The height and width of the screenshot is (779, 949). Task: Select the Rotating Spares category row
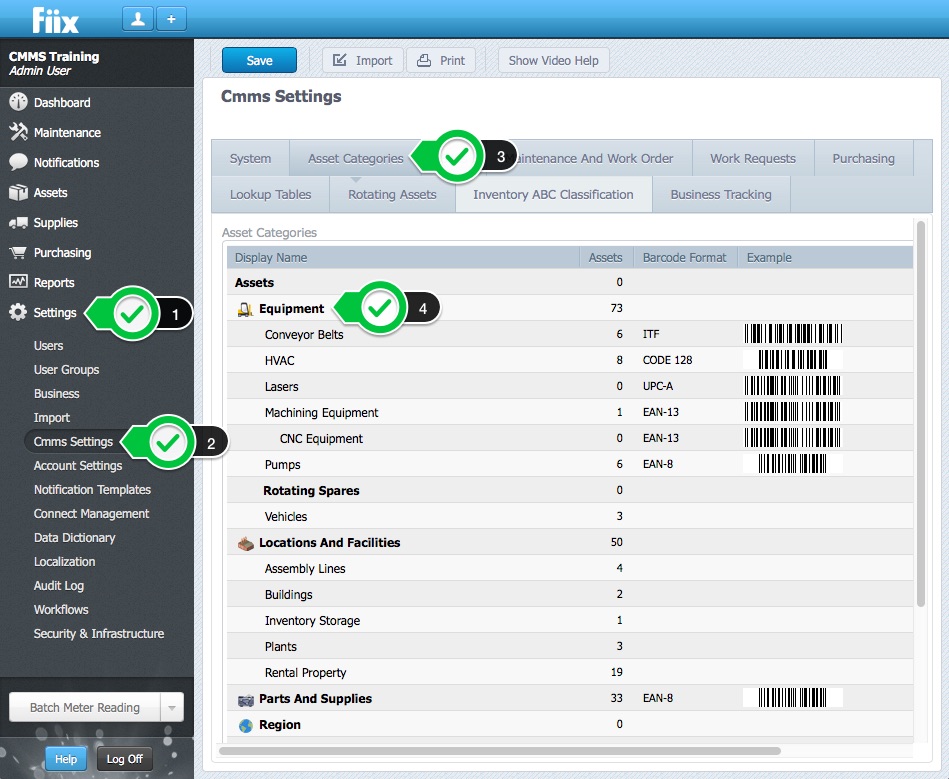tap(570, 490)
